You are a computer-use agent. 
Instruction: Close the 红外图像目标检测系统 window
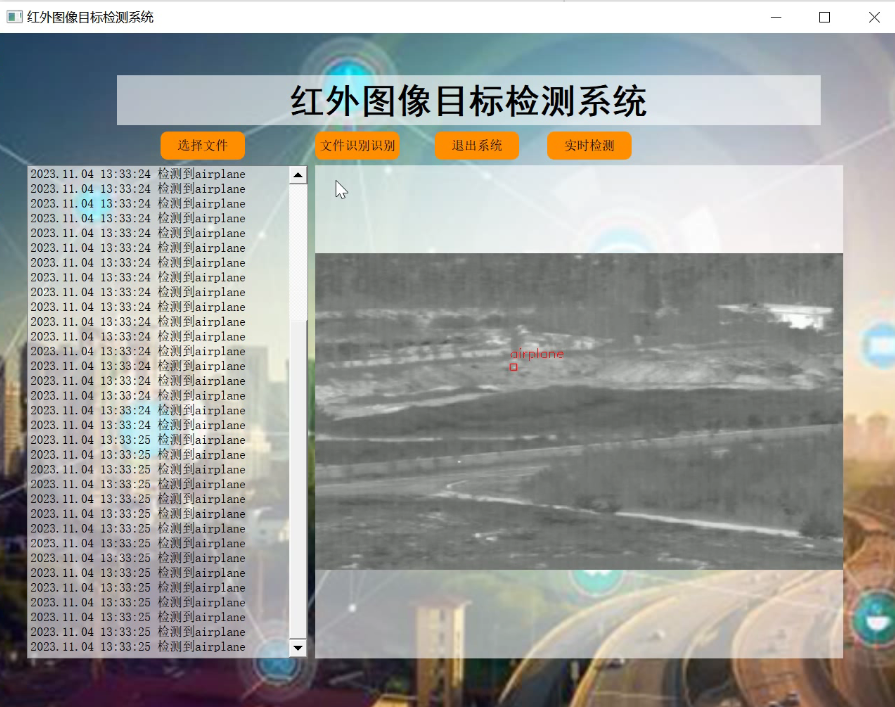pos(874,17)
